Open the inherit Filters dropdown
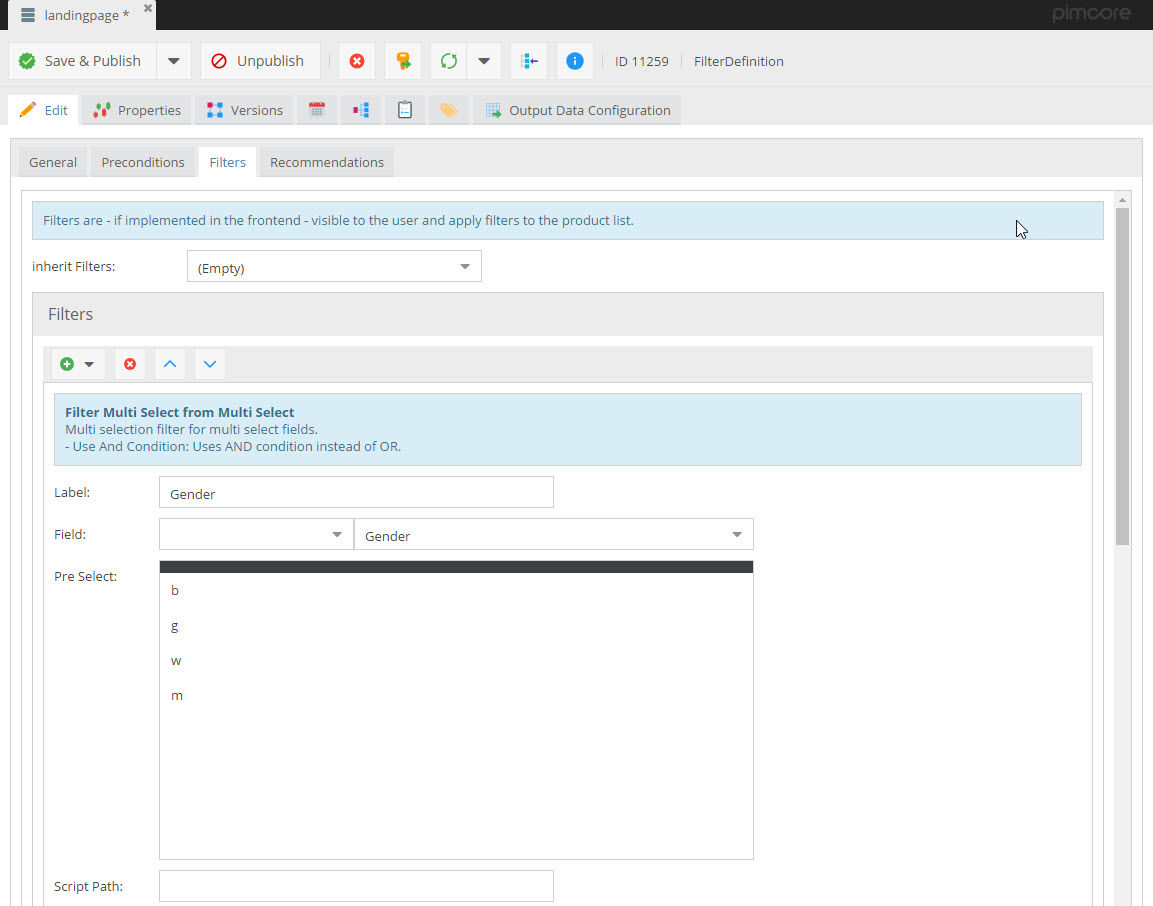Image resolution: width=1153 pixels, height=906 pixels. click(464, 267)
